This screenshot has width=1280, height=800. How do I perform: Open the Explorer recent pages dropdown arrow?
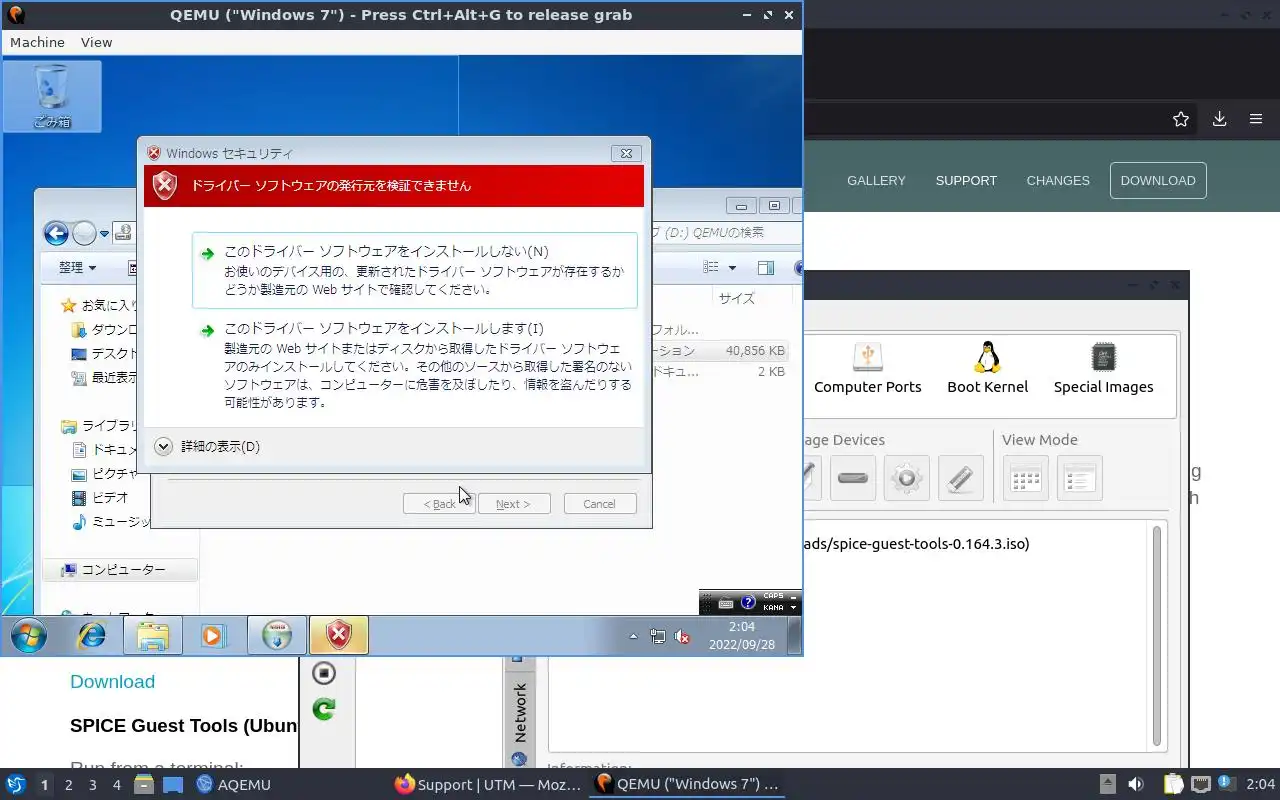click(x=104, y=235)
